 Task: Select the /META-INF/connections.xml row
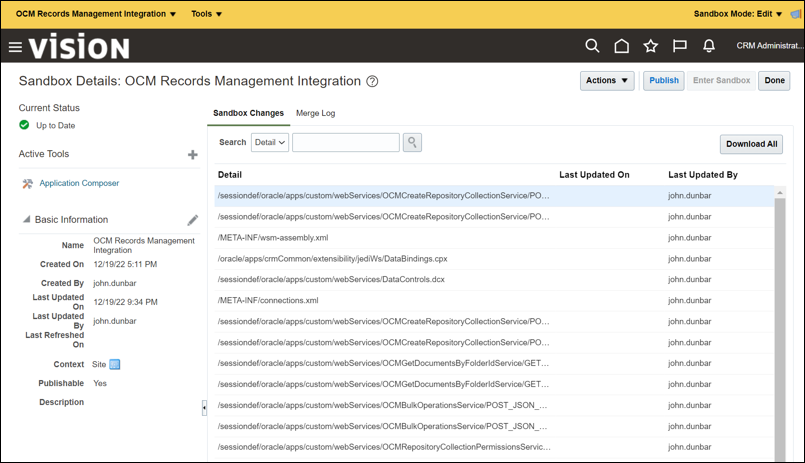pos(494,301)
